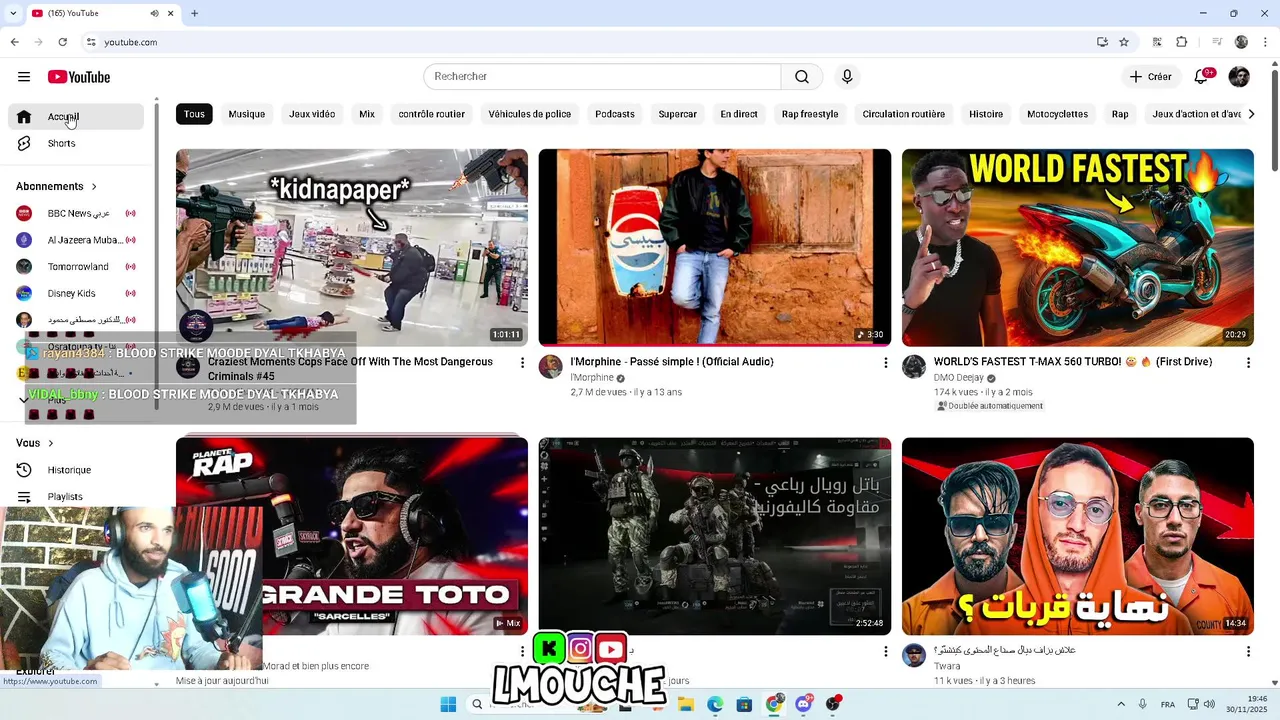Viewport: 1280px width, 720px height.
Task: Open the Chrome media control icon
Action: click(x=1217, y=42)
